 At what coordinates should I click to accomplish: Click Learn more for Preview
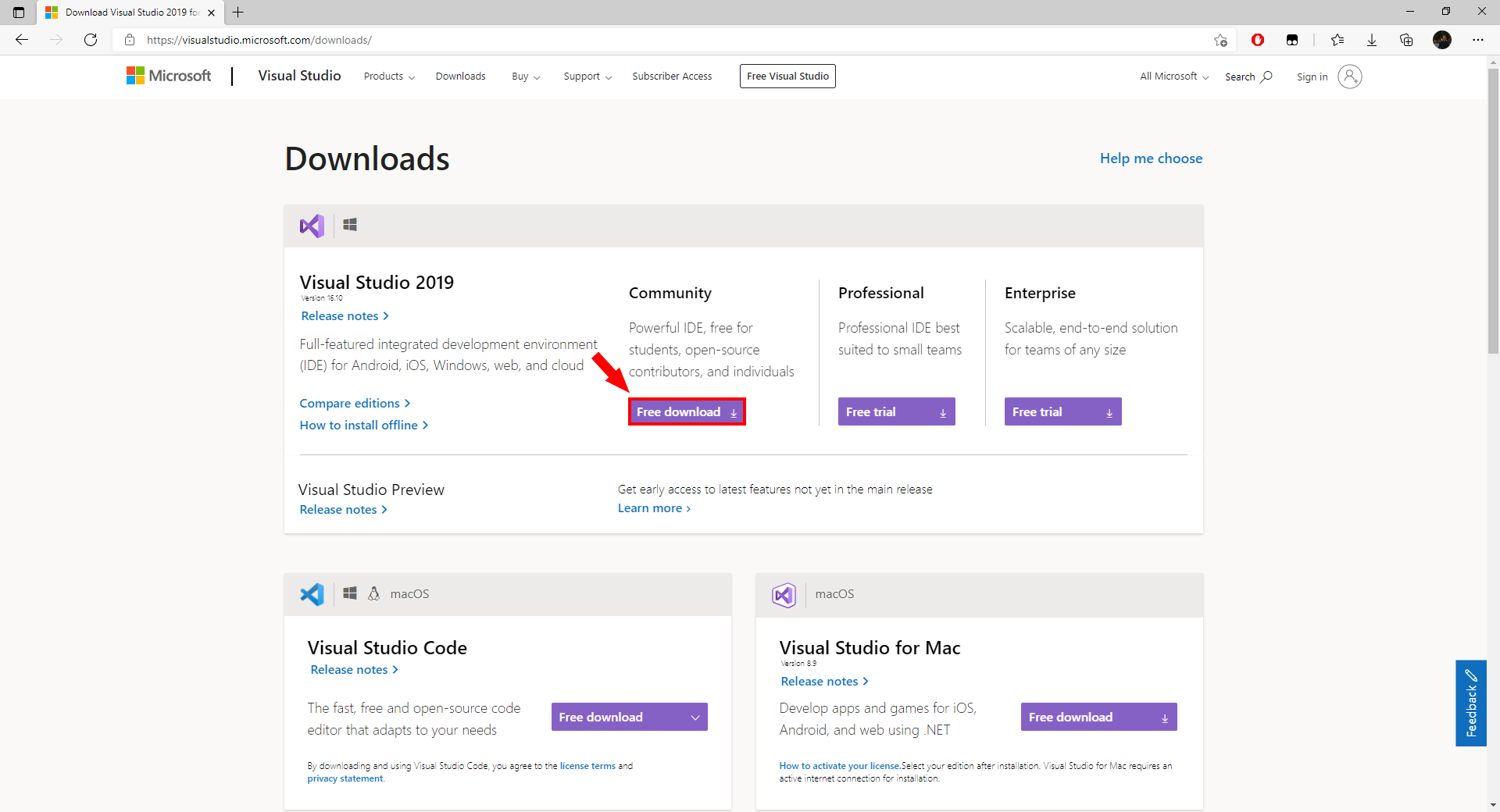(654, 508)
